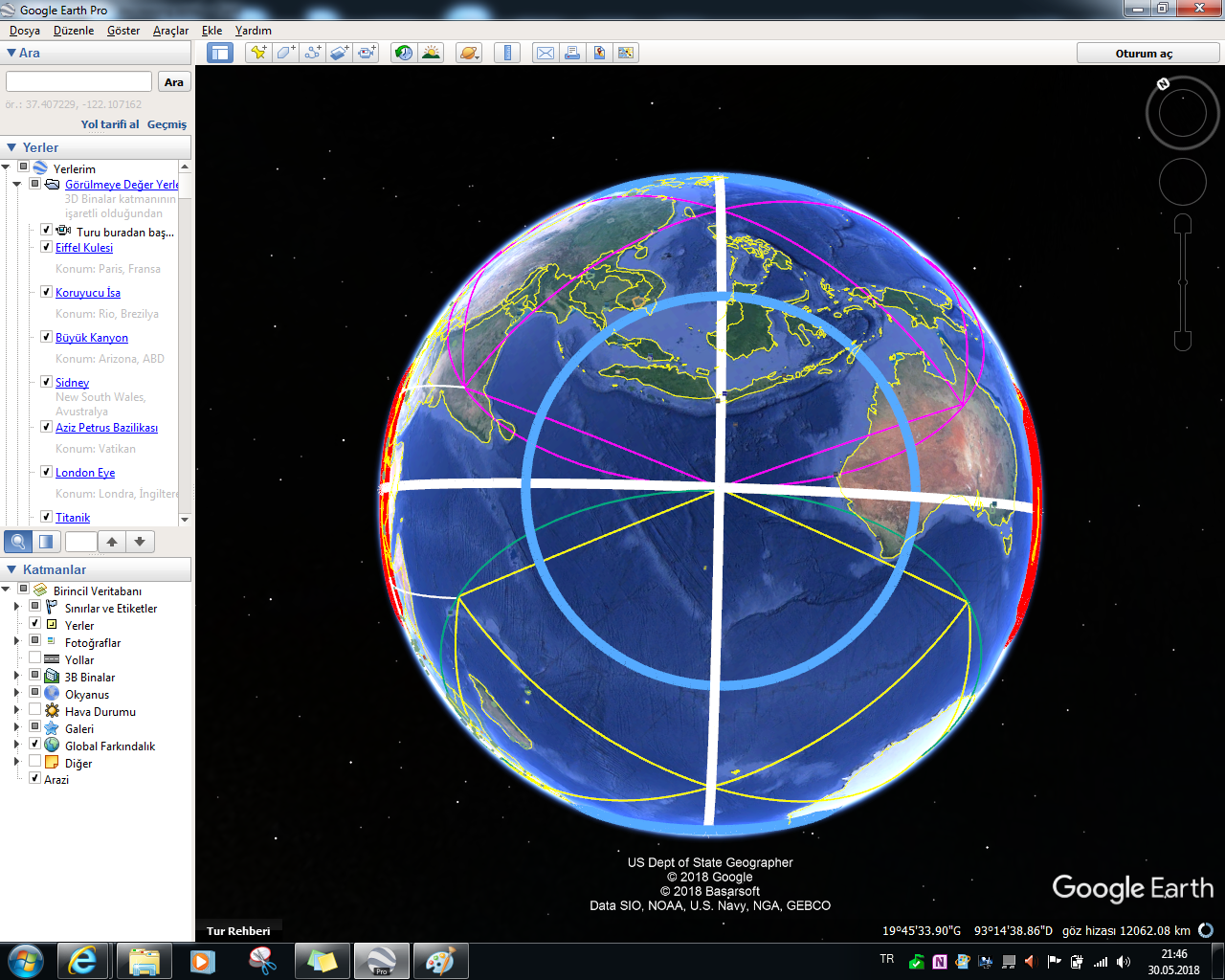Enable the Yollar layer checkbox

tap(34, 659)
